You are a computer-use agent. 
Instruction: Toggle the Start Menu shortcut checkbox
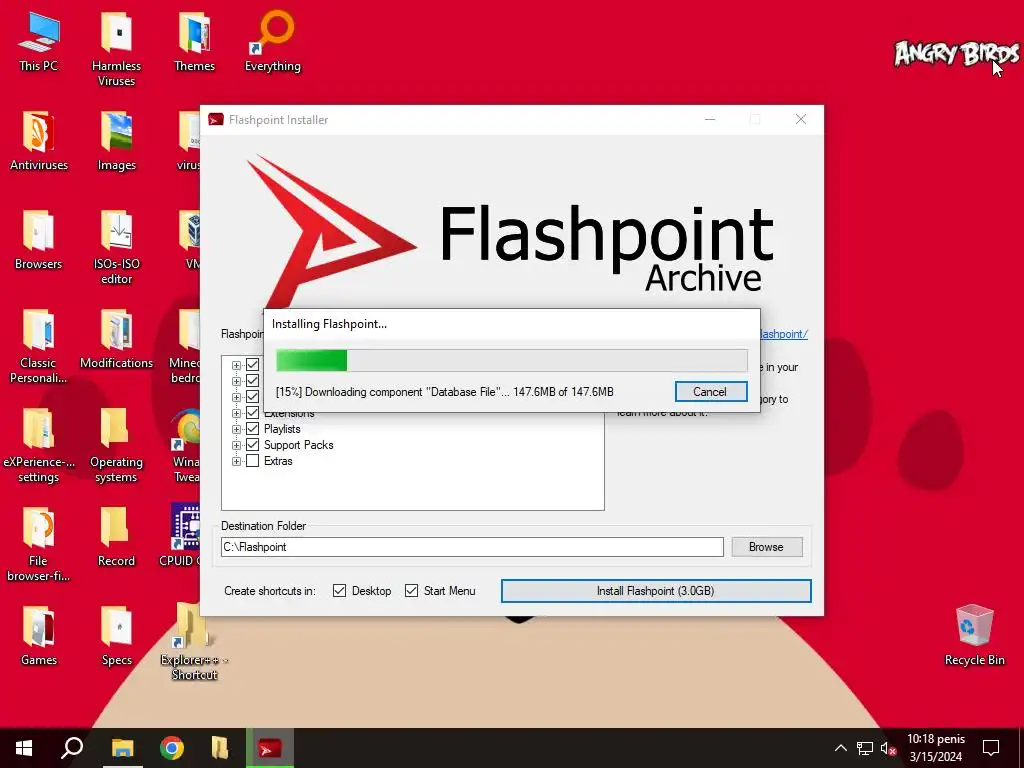411,591
